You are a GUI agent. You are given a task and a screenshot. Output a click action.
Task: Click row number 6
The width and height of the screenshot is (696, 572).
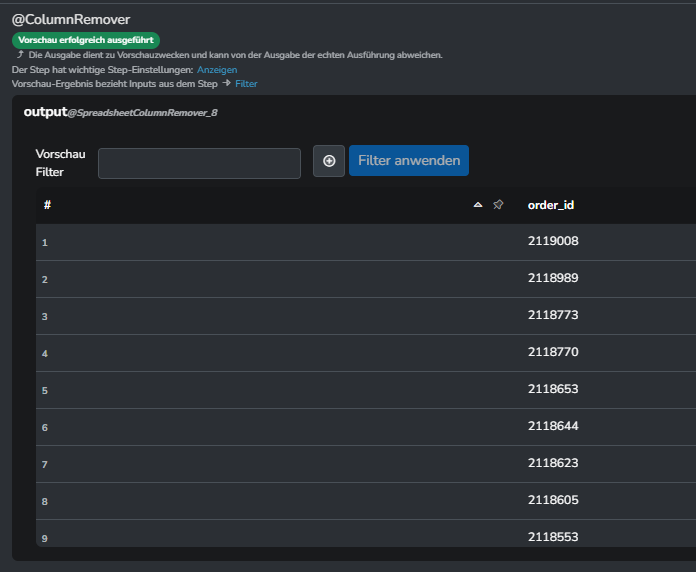pyautogui.click(x=45, y=428)
